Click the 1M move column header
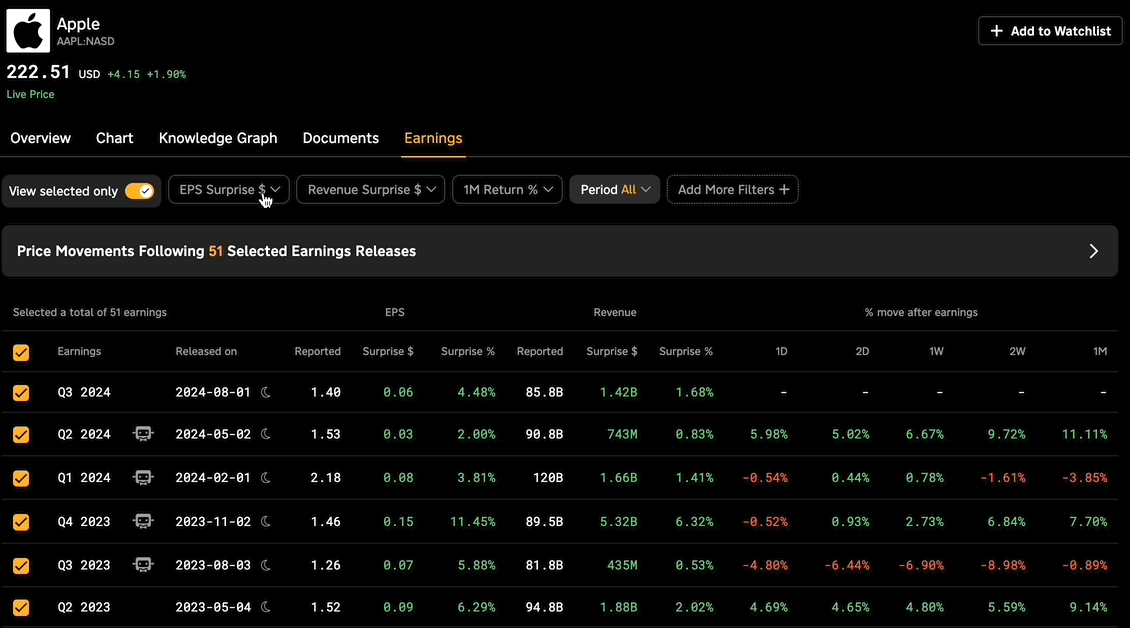This screenshot has width=1130, height=628. (1100, 352)
